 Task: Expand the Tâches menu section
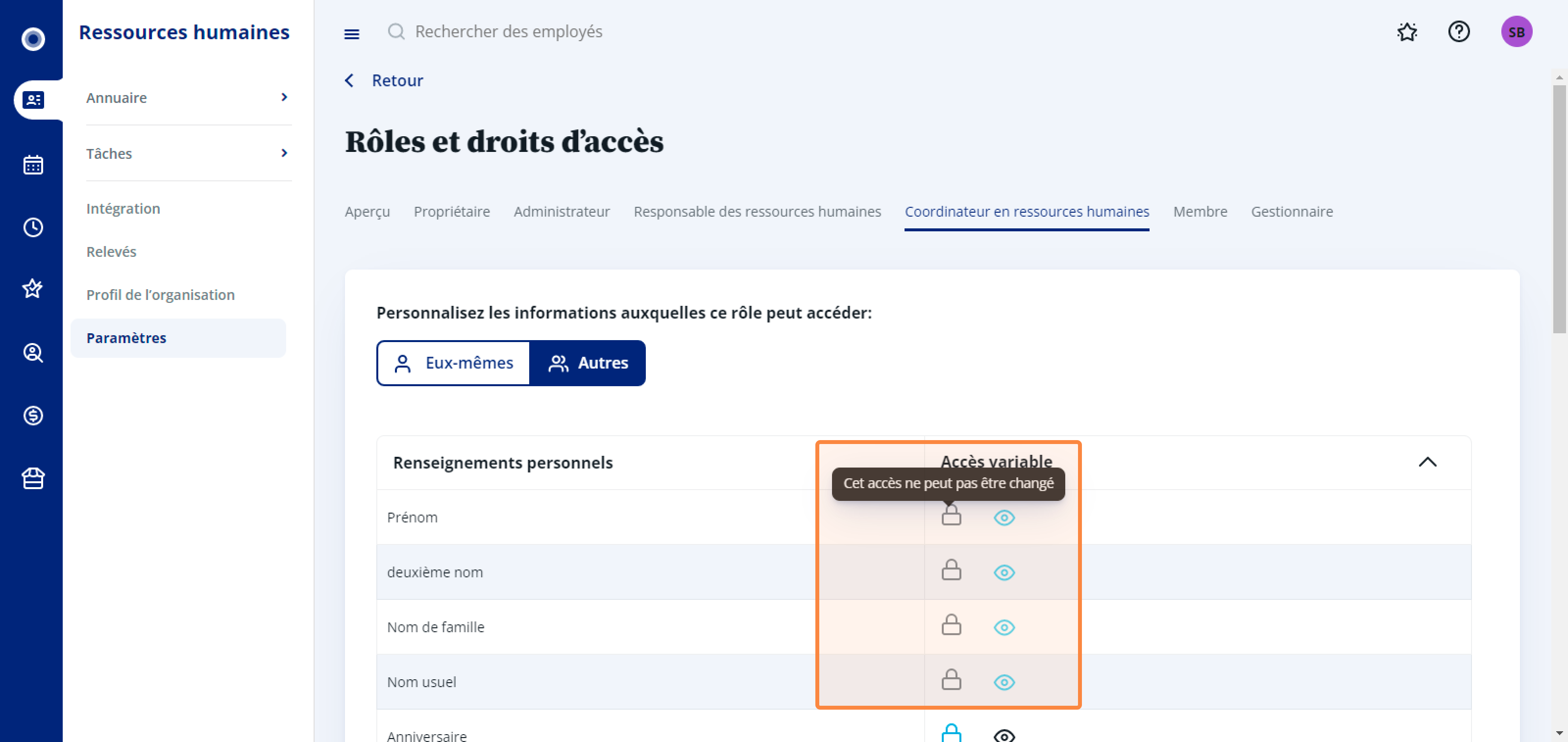(189, 153)
